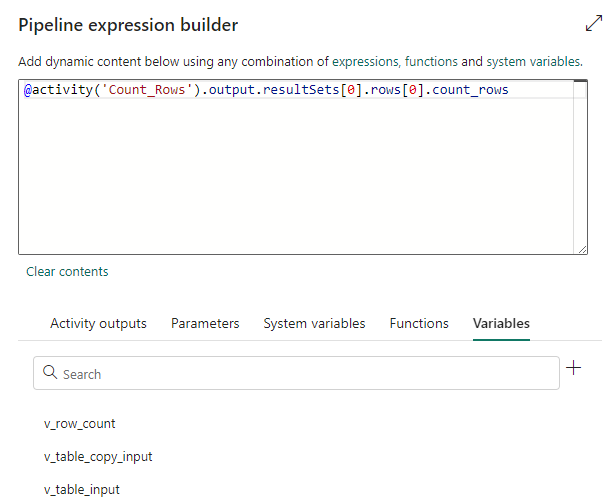Click the expression editor vertical scrollbar
This screenshot has width=605, height=501.
(580, 160)
